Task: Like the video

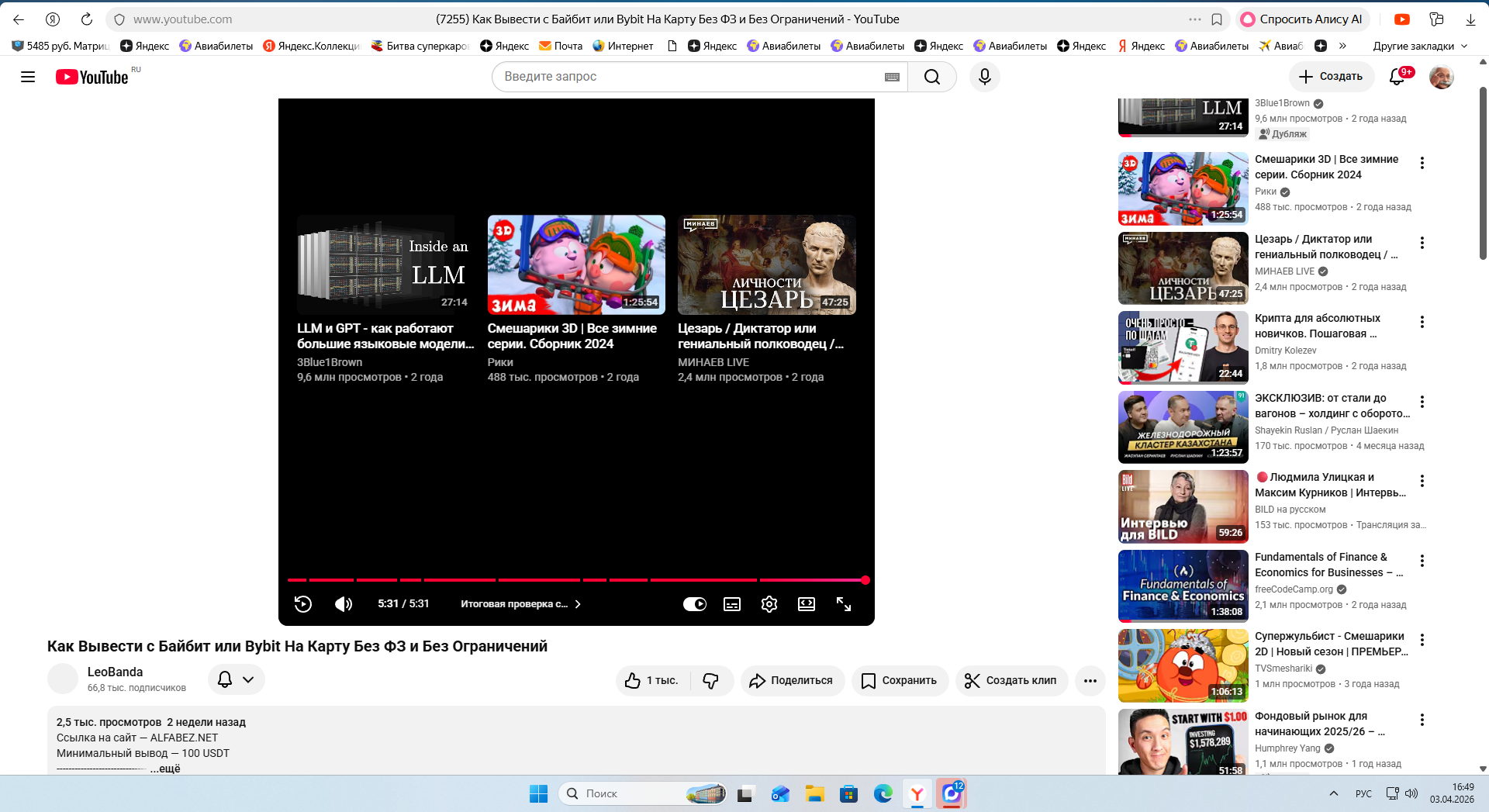Action: click(x=653, y=681)
